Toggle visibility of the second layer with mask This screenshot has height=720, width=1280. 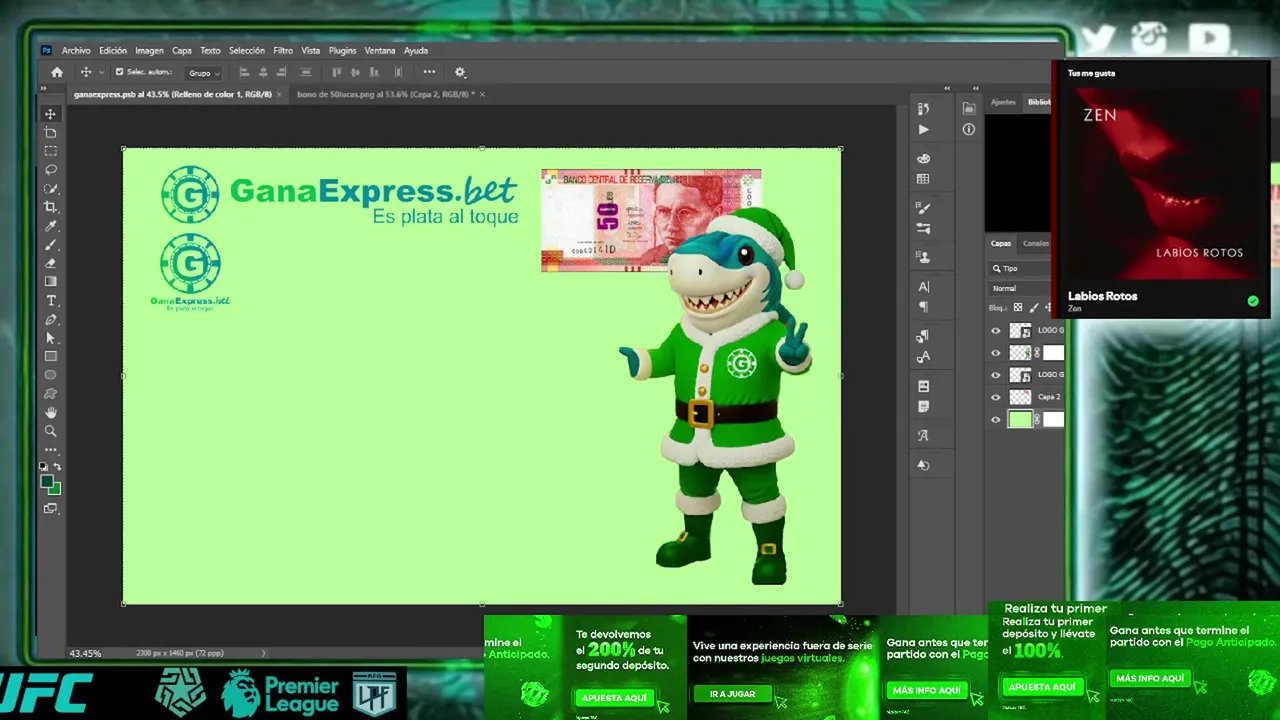click(x=995, y=353)
